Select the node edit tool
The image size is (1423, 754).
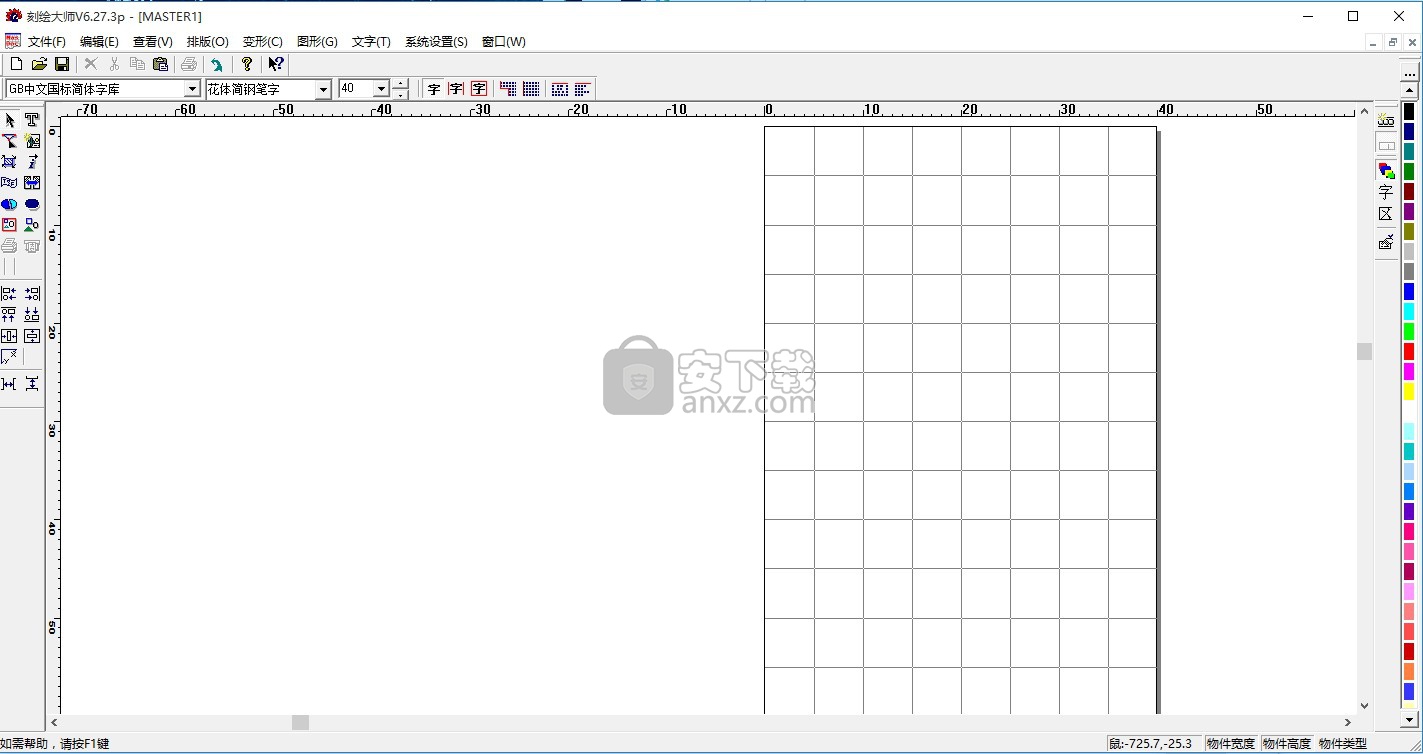coord(9,141)
